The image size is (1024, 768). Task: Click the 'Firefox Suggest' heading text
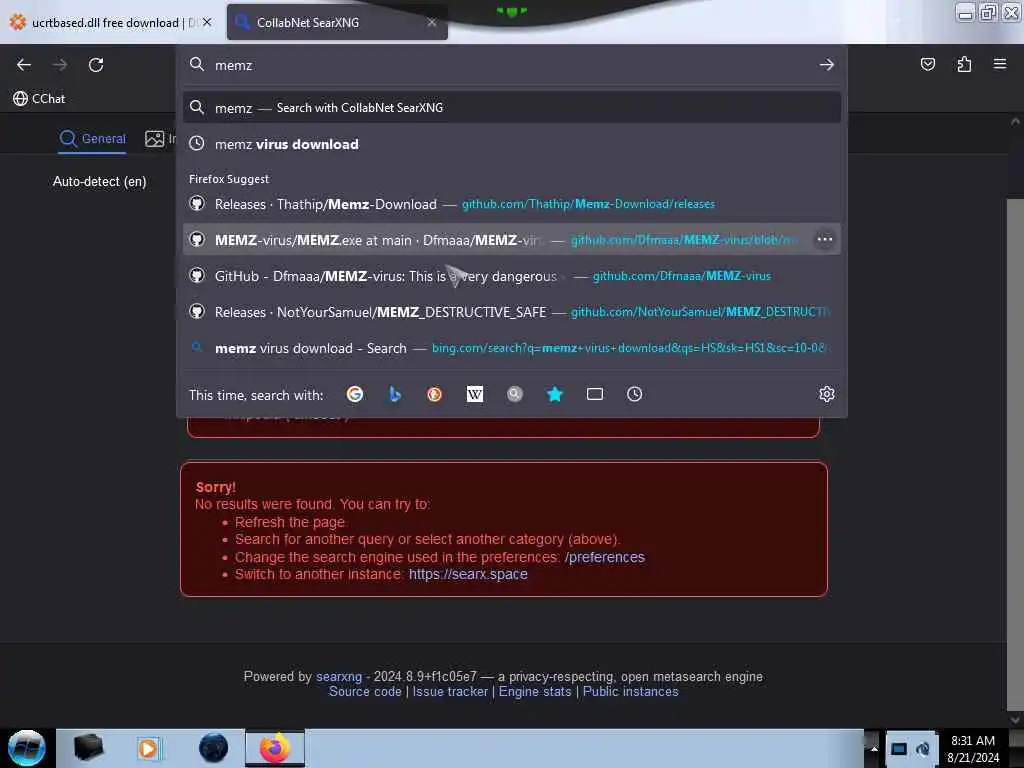229,179
